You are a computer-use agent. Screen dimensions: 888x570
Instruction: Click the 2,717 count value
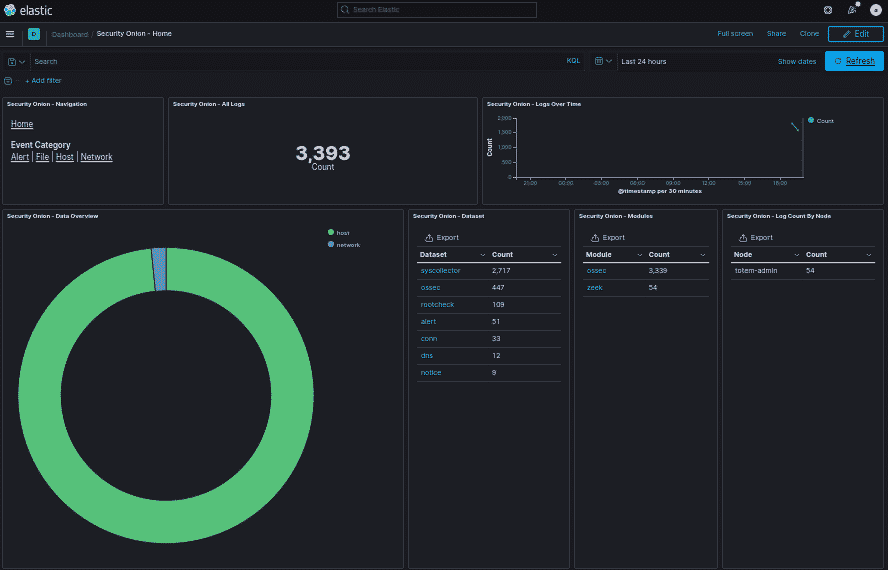[501, 271]
